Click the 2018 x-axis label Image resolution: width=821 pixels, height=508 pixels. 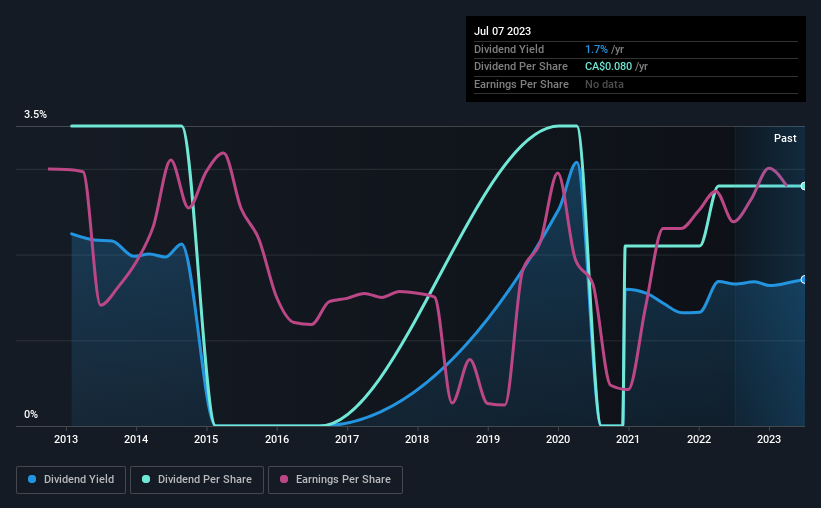pyautogui.click(x=417, y=439)
